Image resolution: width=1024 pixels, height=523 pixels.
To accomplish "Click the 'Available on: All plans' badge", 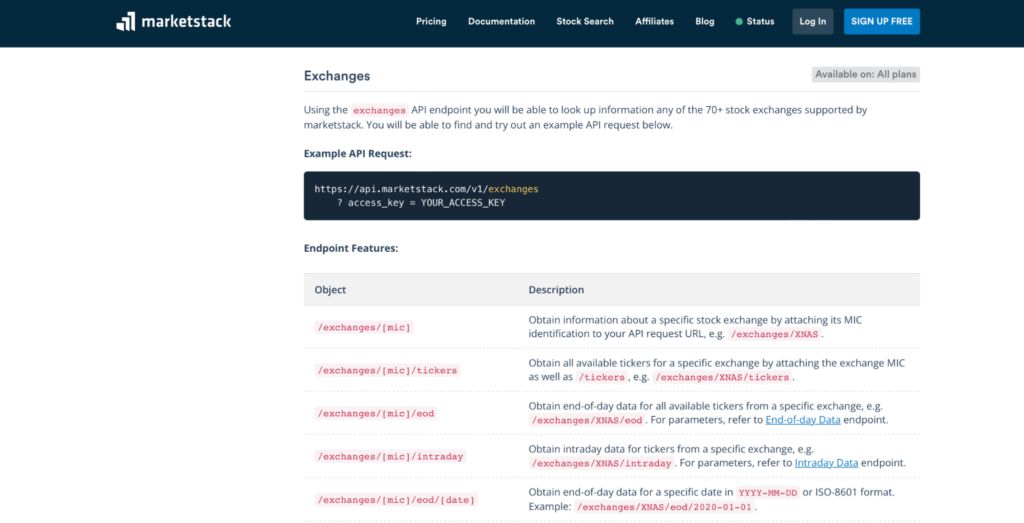I will click(866, 74).
